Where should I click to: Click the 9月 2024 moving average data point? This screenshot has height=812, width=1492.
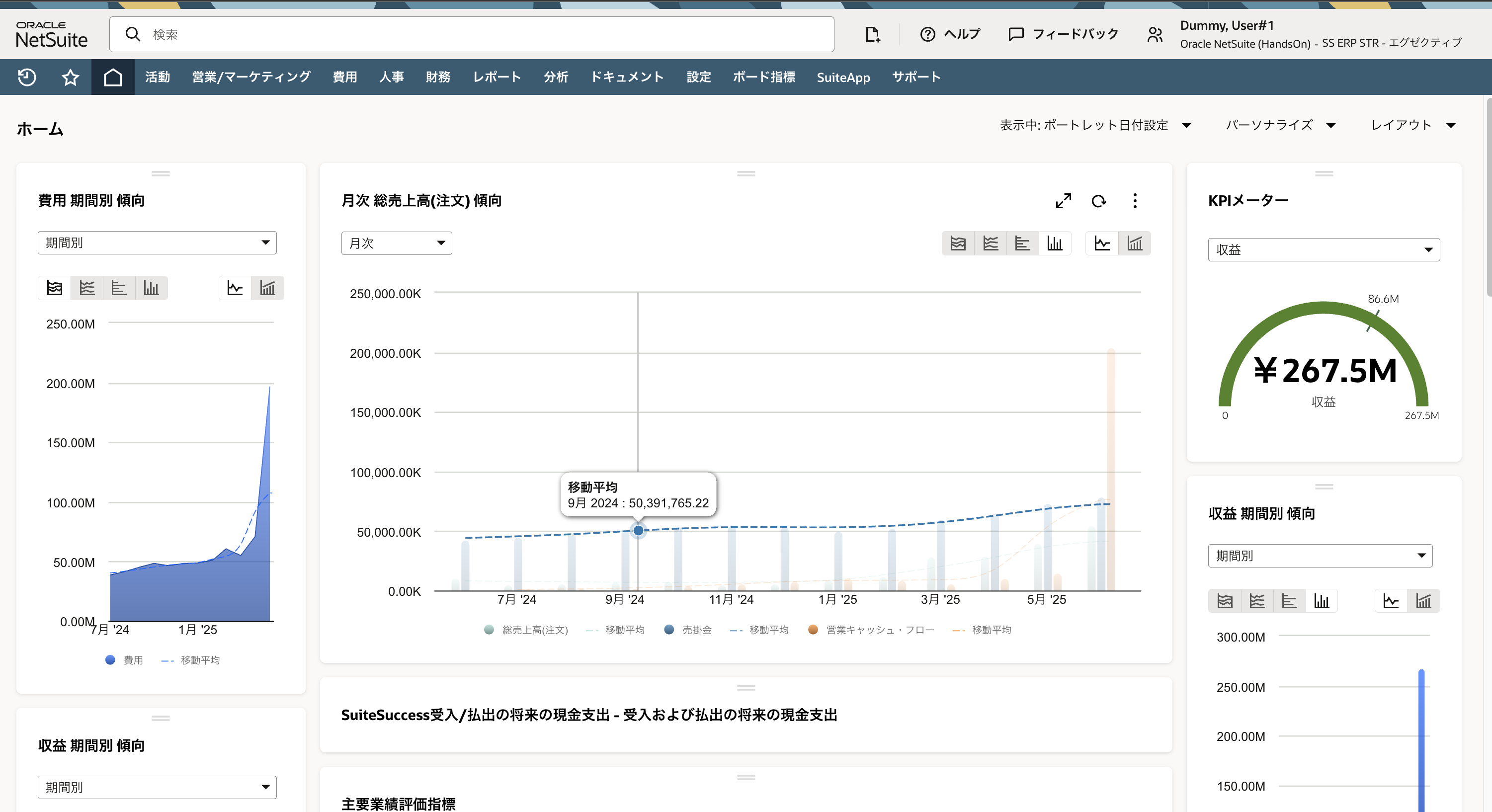coord(638,530)
